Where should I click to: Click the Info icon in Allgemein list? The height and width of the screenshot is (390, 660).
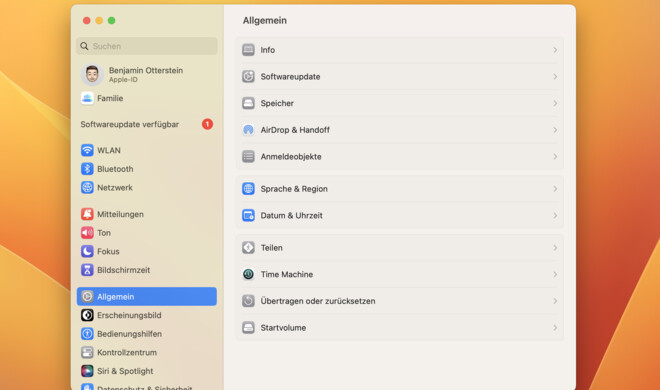248,50
